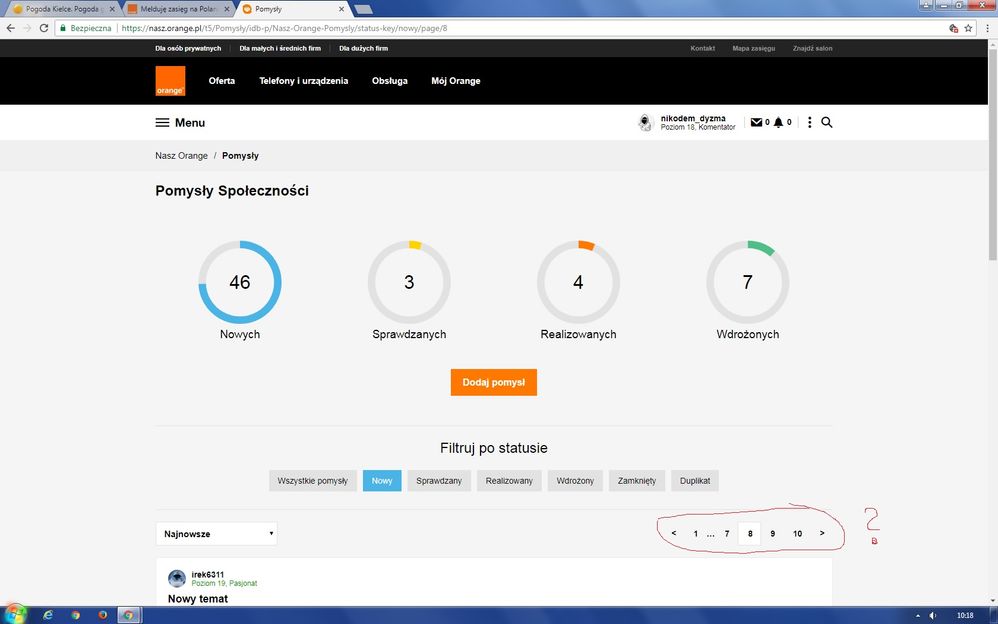Filter by Wdrożony status
The image size is (998, 624).
[575, 481]
